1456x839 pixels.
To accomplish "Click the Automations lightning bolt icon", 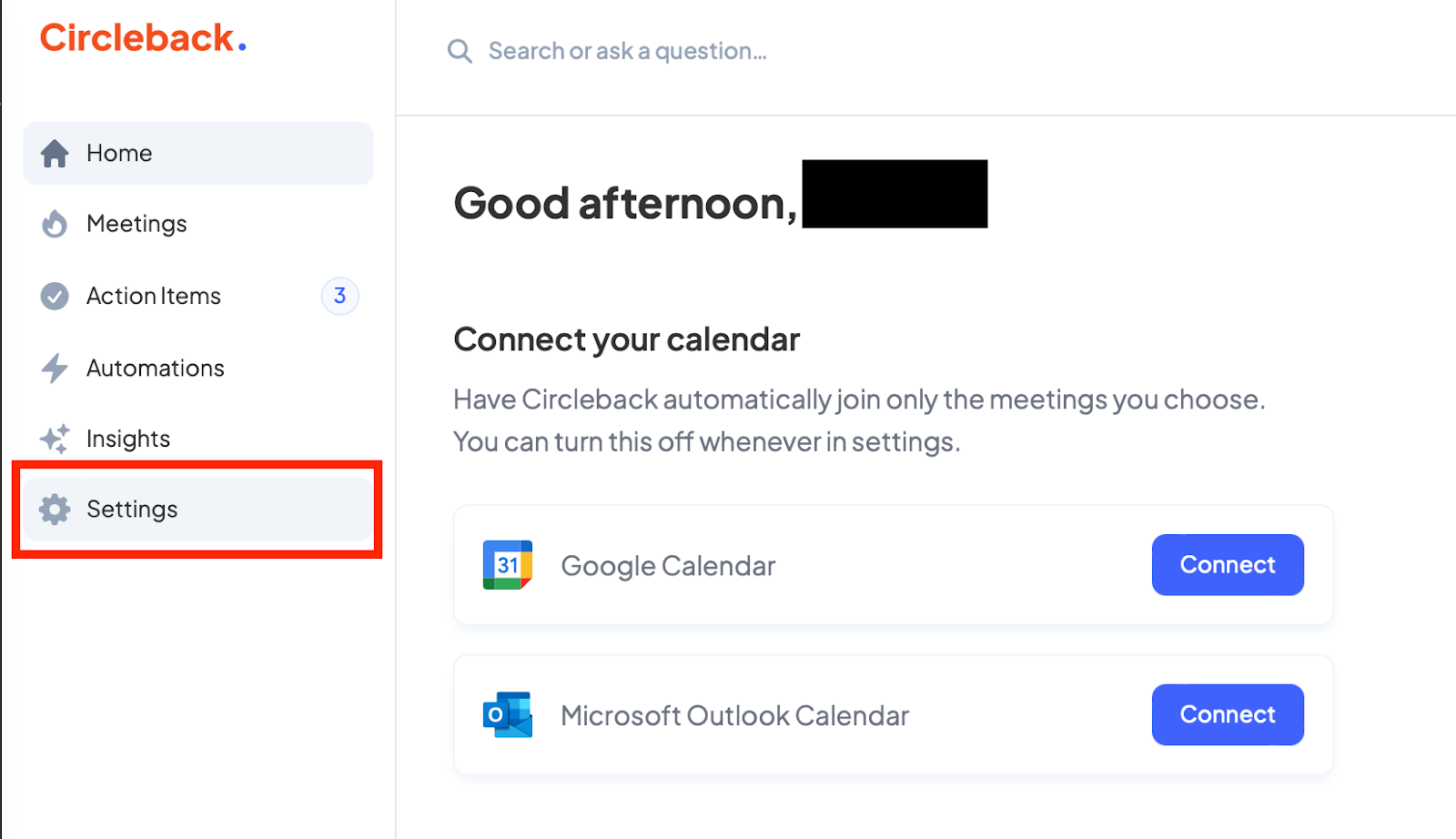I will click(x=55, y=368).
